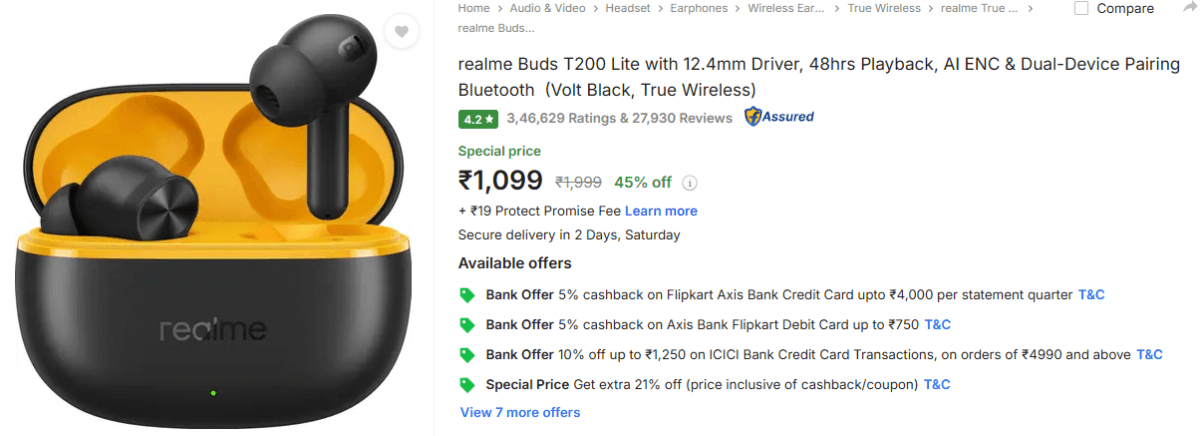1200x436 pixels.
Task: Click the discount info icon beside 45% off
Action: pyautogui.click(x=690, y=183)
